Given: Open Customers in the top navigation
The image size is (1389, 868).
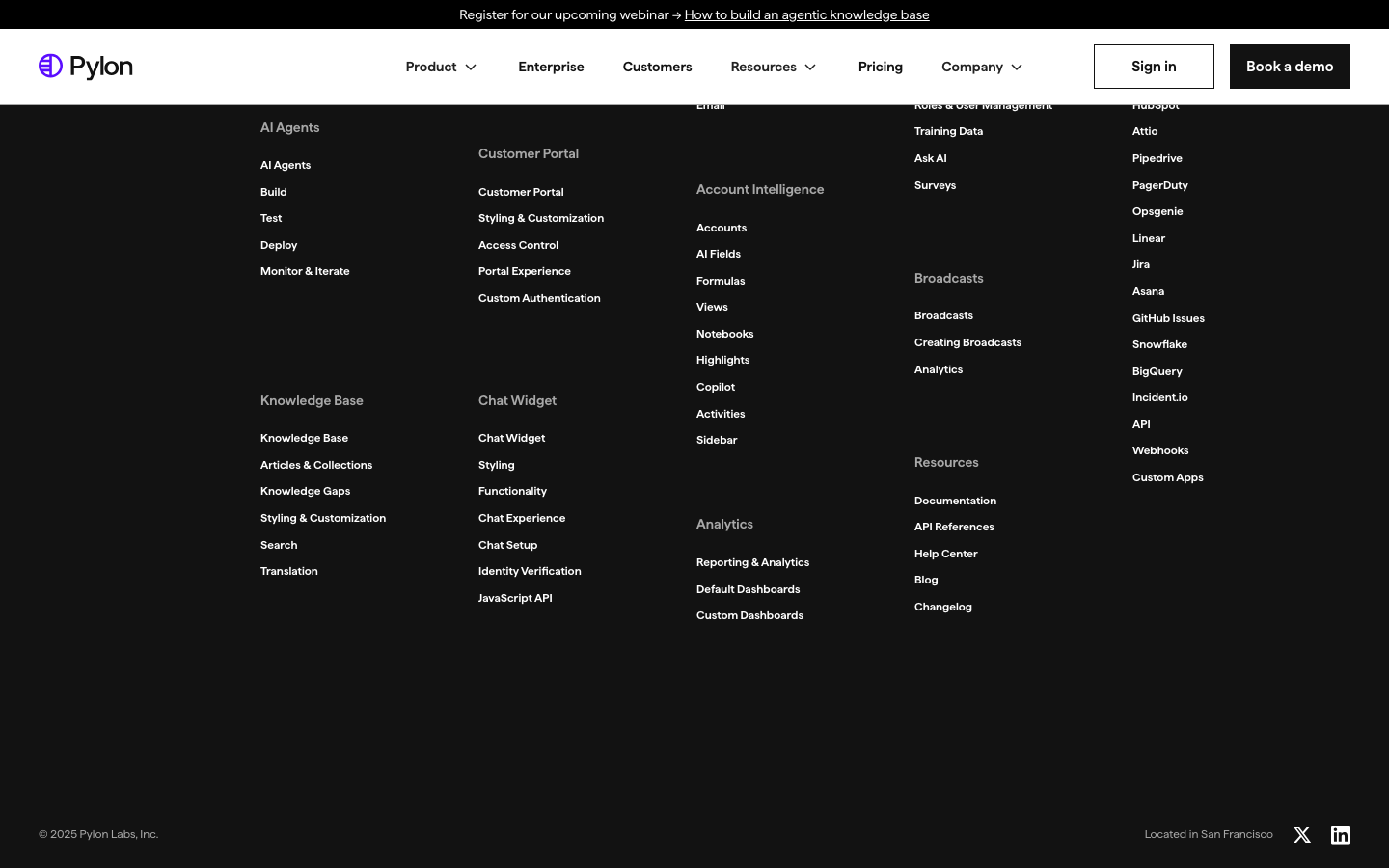Looking at the screenshot, I should click(657, 67).
